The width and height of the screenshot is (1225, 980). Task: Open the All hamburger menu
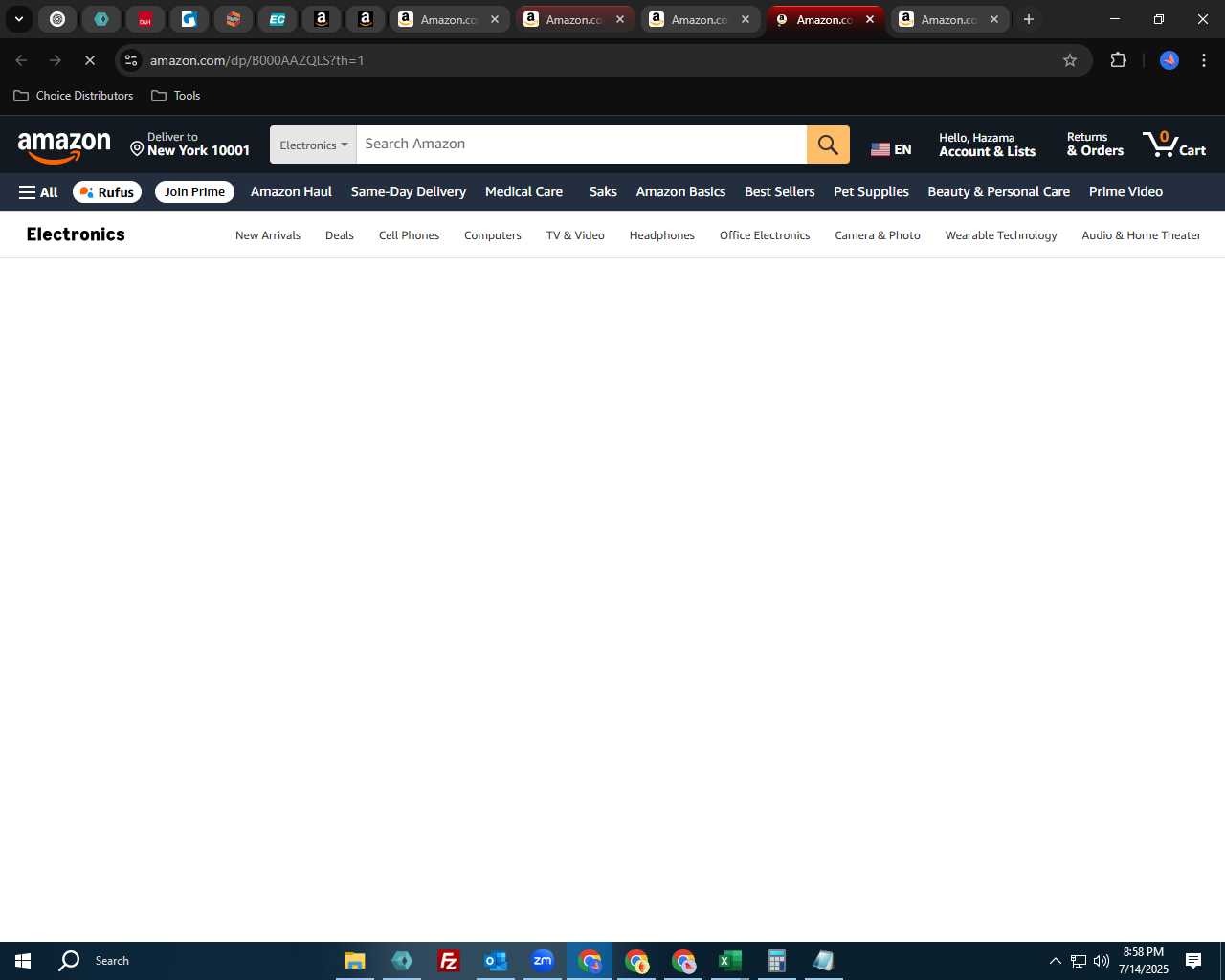point(38,192)
